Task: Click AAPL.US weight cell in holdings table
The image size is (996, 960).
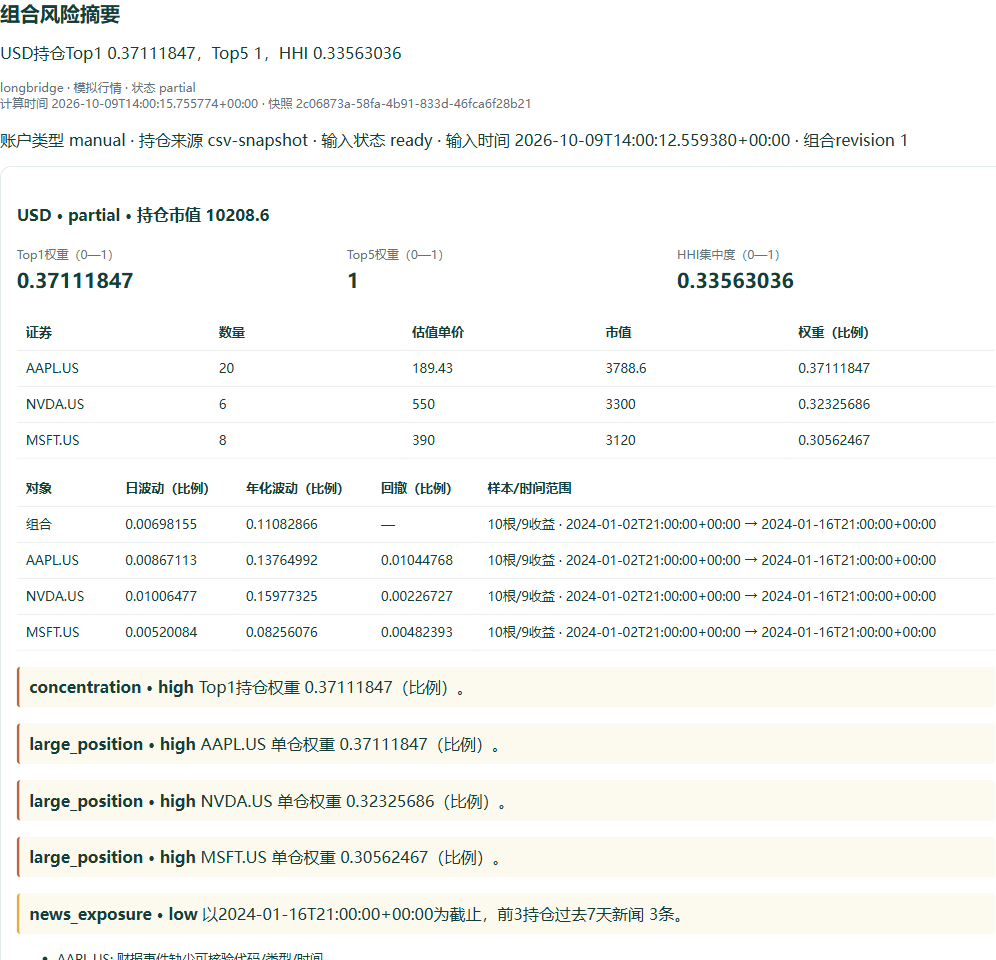Action: click(x=834, y=368)
